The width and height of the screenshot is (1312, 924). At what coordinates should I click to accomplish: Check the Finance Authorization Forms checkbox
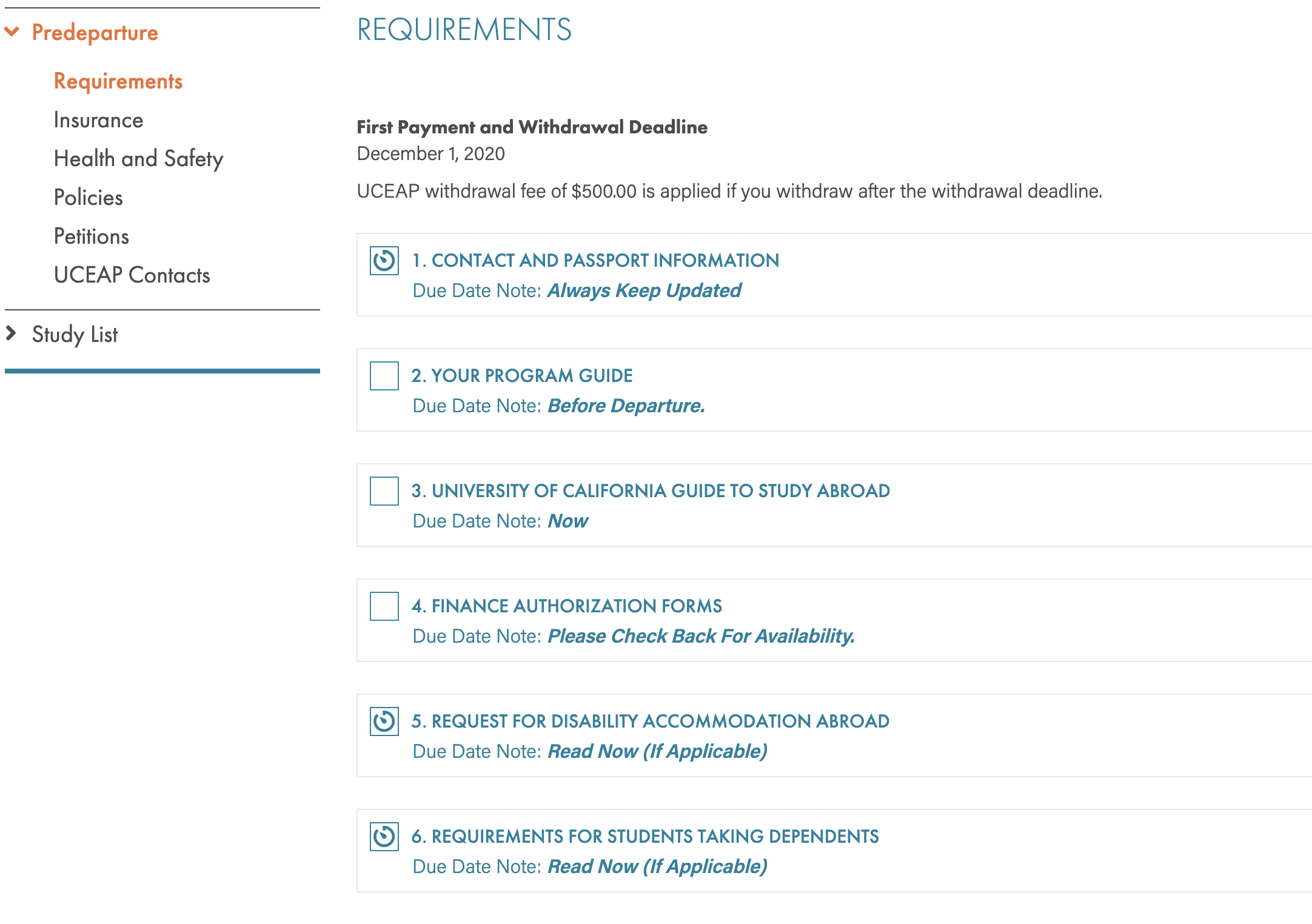click(384, 606)
